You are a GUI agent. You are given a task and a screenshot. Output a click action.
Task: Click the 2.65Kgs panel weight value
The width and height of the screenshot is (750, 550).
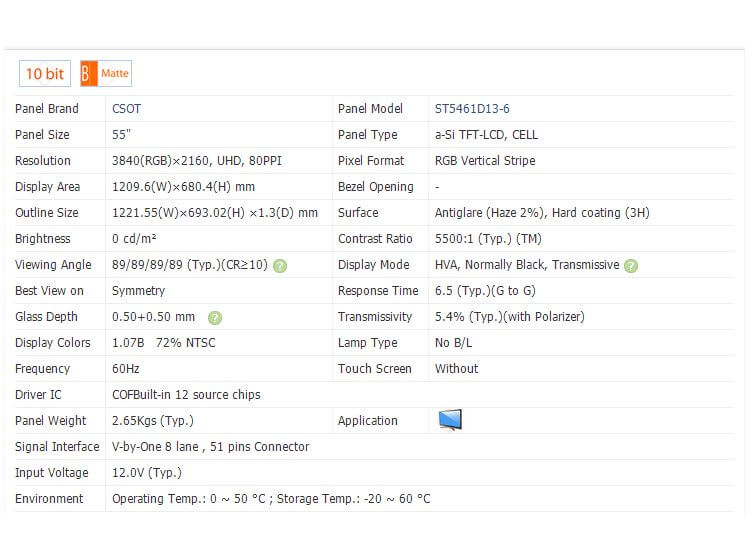point(153,421)
